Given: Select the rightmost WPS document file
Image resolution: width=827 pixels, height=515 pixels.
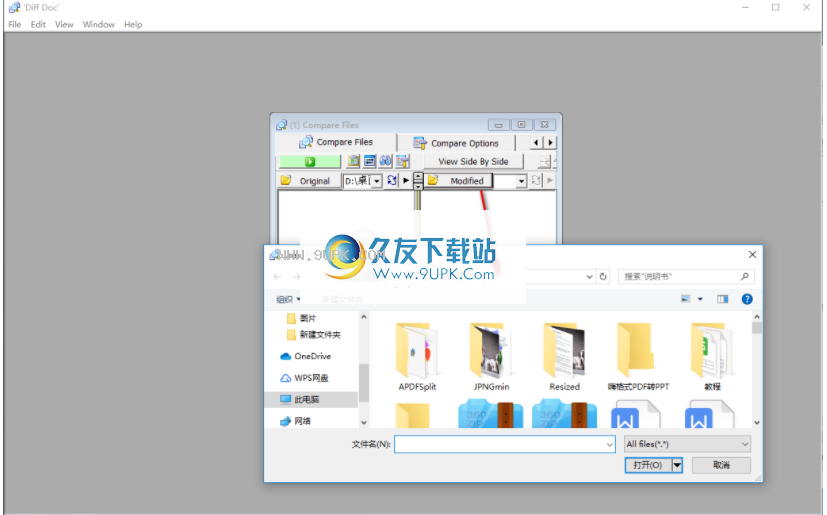Looking at the screenshot, I should point(709,414).
